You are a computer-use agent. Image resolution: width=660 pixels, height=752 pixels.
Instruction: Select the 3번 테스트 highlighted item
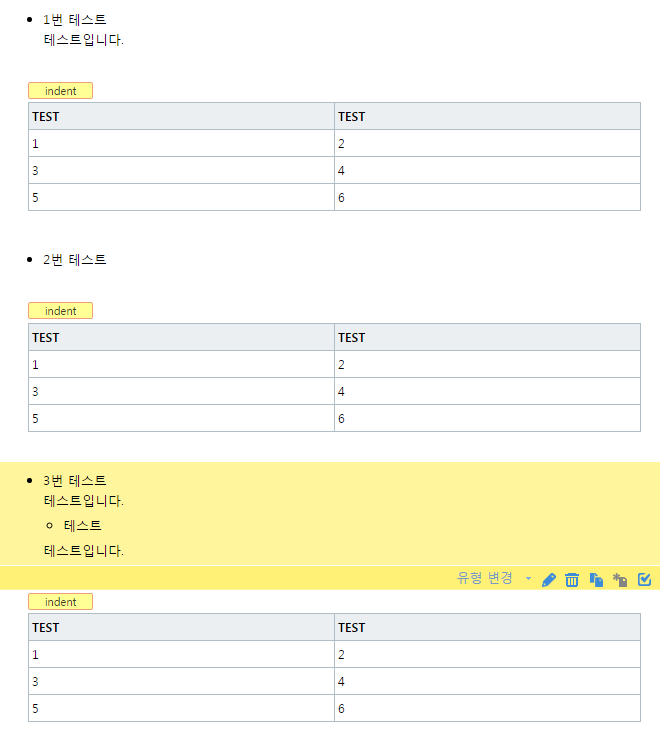click(74, 480)
